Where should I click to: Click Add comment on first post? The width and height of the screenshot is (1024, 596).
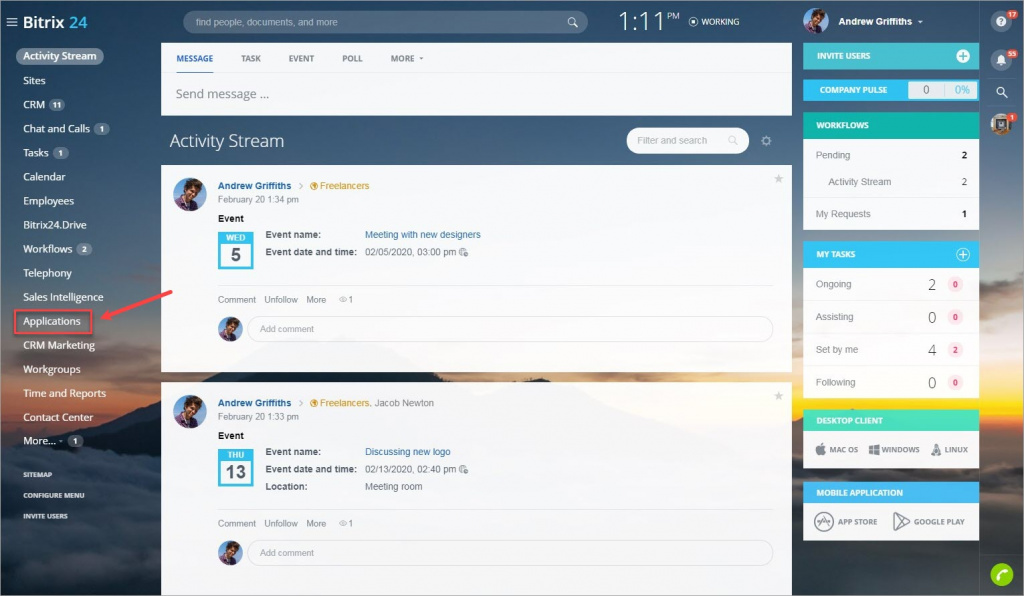[x=509, y=329]
